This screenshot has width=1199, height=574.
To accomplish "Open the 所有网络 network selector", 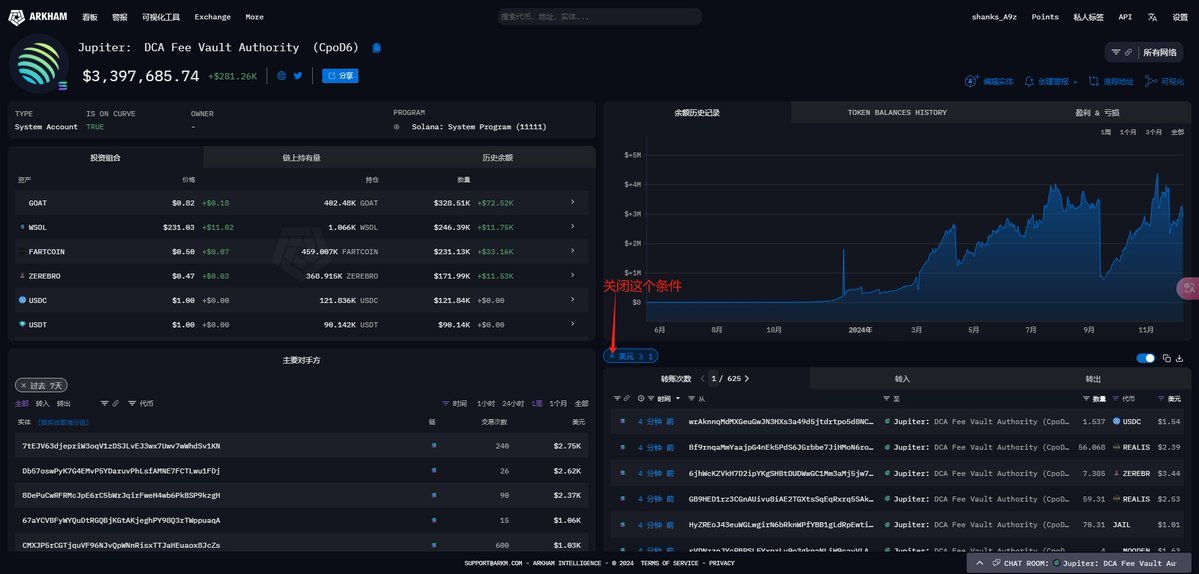I will click(x=1159, y=52).
